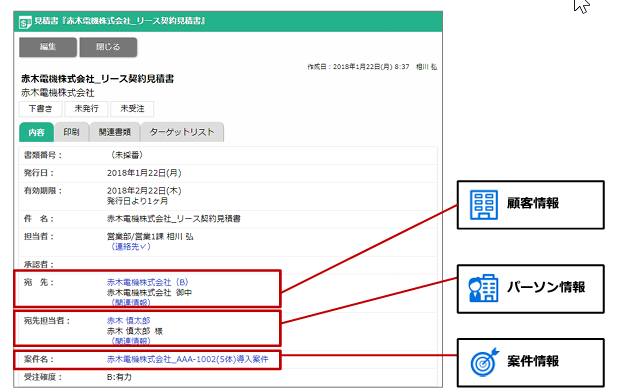Click the 2018年1月22日(月) issue date value
The image size is (640, 392).
pyautogui.click(x=144, y=173)
